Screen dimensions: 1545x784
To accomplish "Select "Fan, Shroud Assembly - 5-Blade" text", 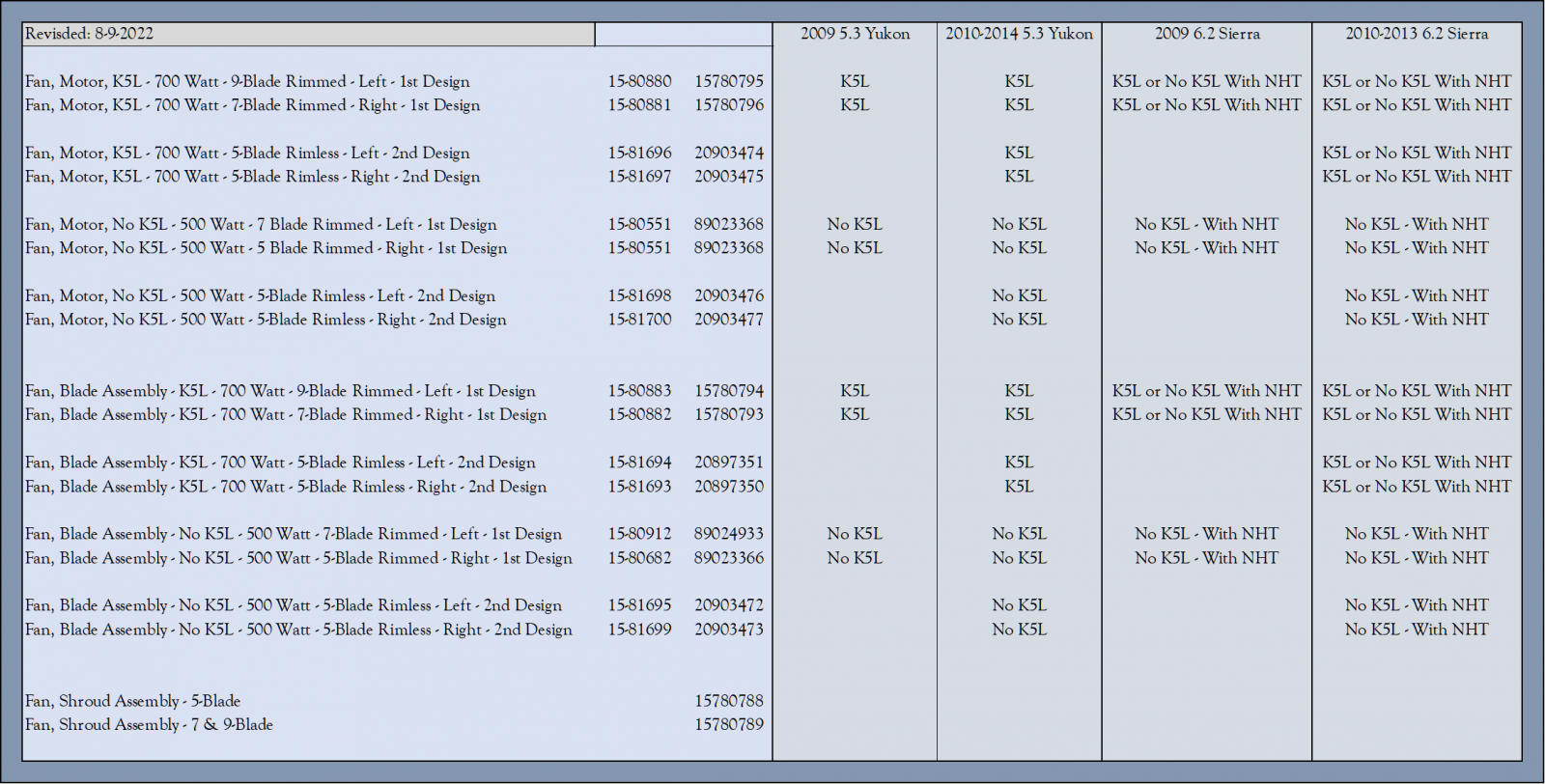I will 133,701.
